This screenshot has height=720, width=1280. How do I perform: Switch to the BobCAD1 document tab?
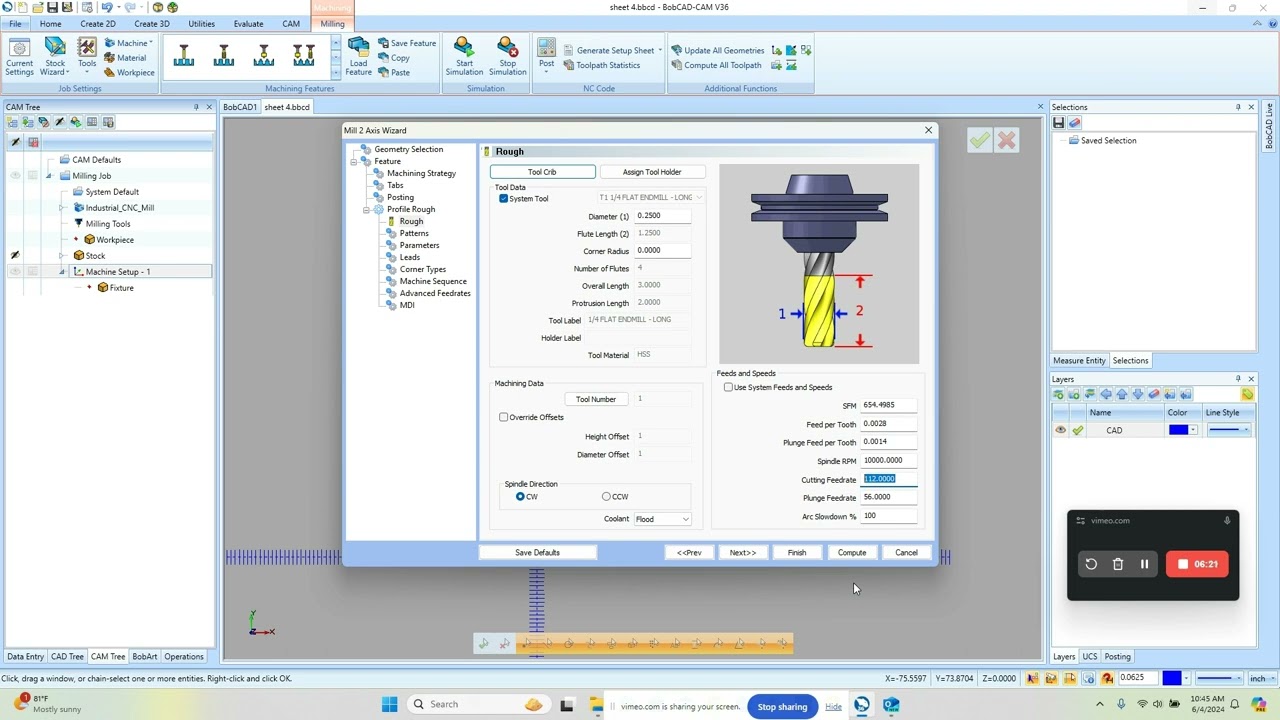pos(240,107)
